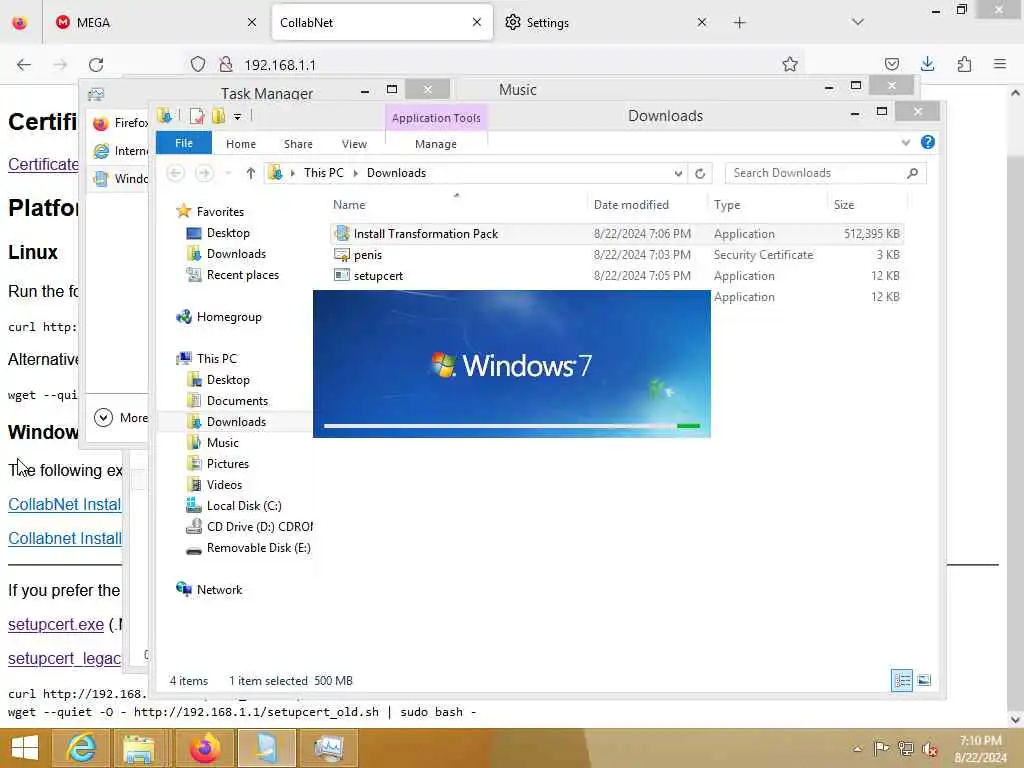1024x768 pixels.
Task: Switch to Firefox on the taskbar
Action: [x=205, y=748]
